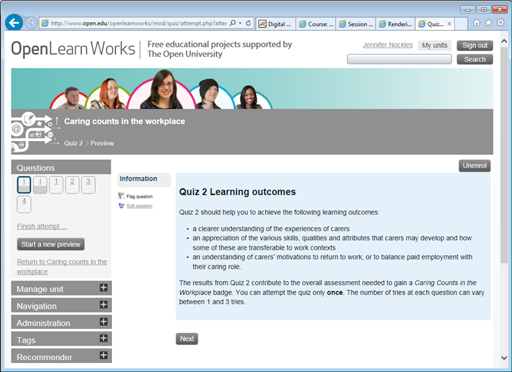Image resolution: width=512 pixels, height=372 pixels.
Task: Open the browser Home icon
Action: 477,23
